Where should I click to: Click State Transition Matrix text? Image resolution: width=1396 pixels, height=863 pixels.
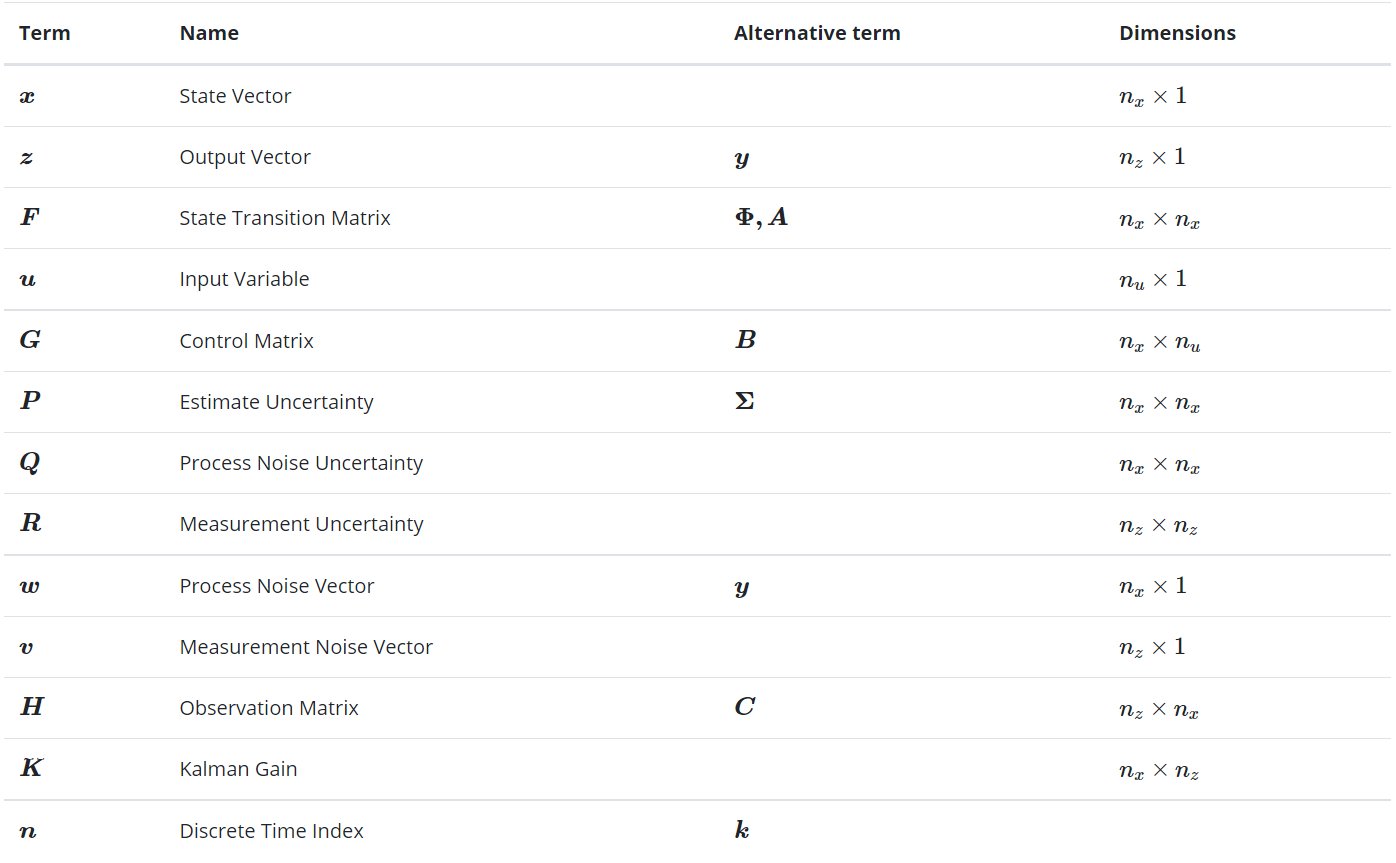[285, 218]
